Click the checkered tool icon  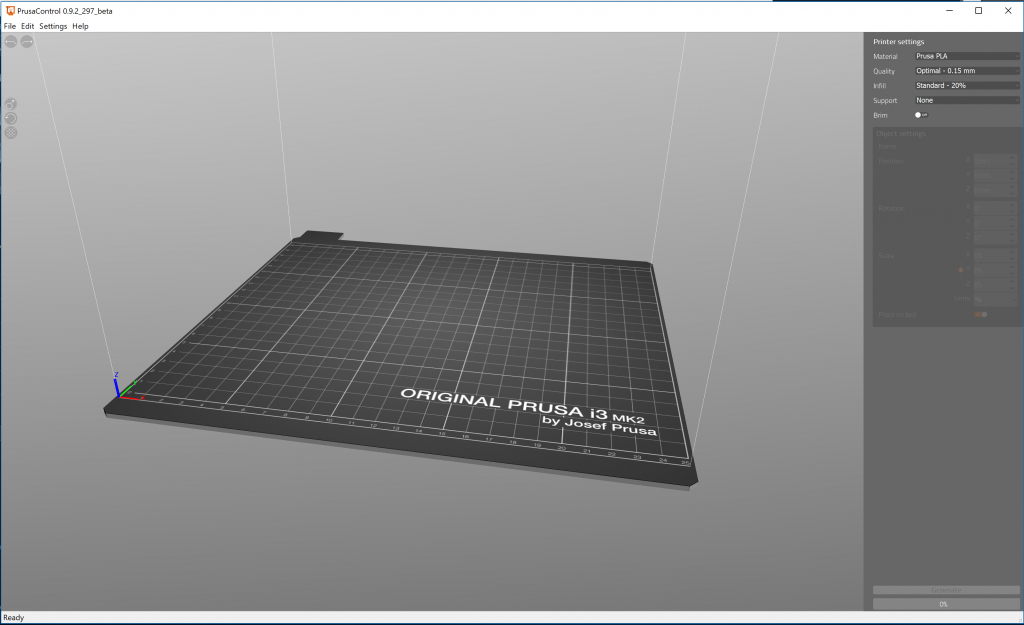pyautogui.click(x=11, y=133)
